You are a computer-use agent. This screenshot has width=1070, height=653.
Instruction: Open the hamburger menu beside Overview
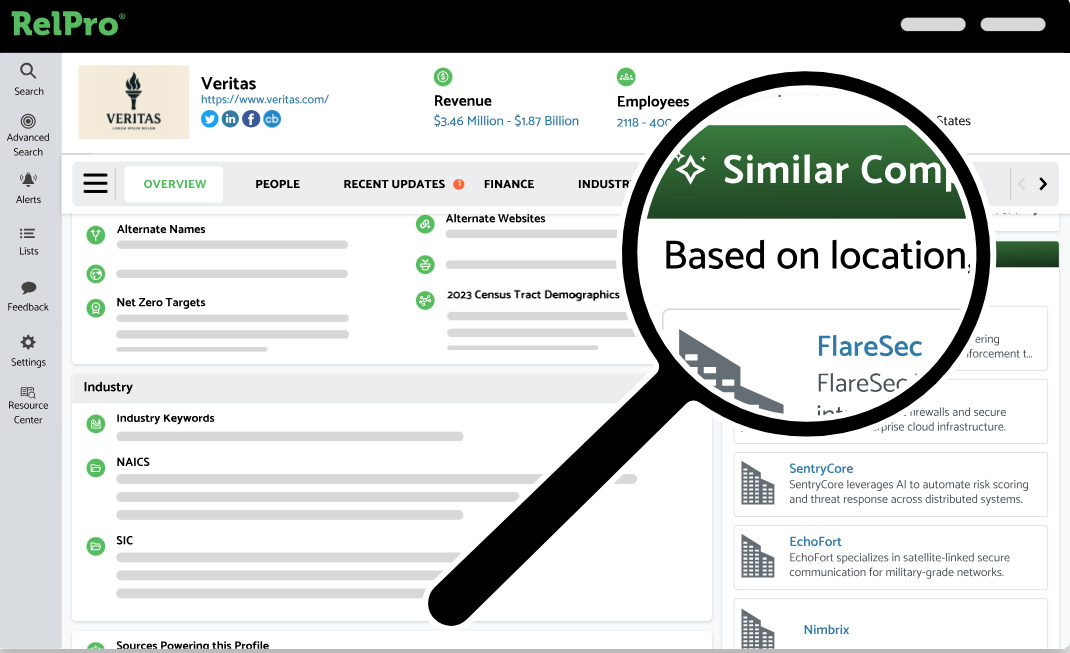coord(96,183)
